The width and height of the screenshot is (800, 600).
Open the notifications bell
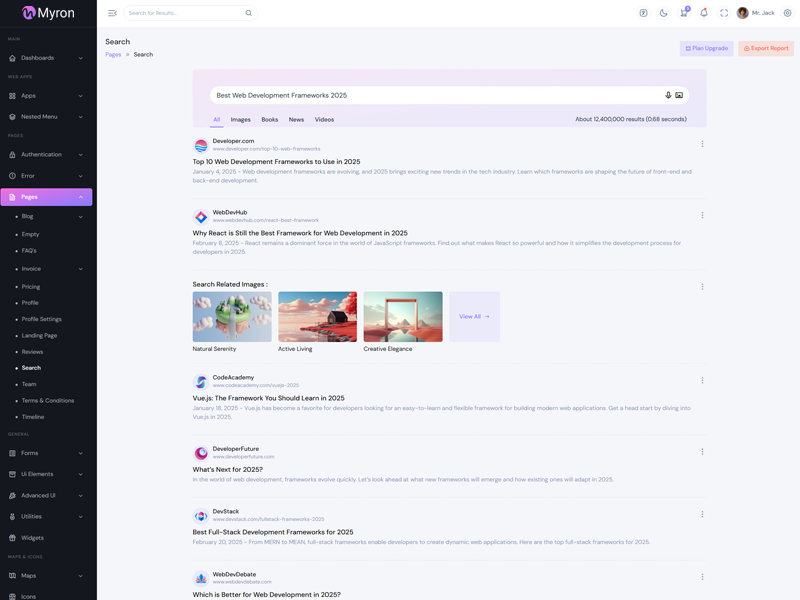704,13
